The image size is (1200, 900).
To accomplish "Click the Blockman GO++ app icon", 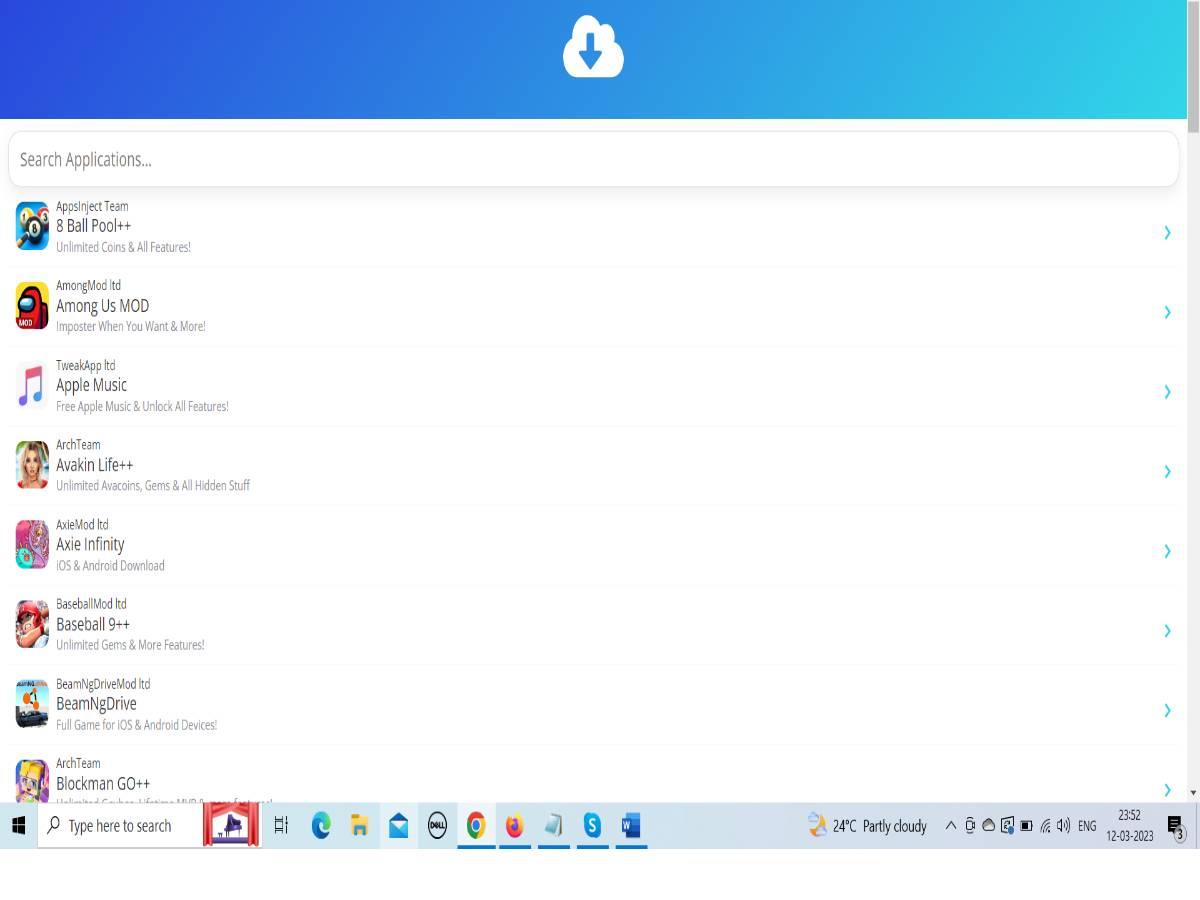I will tap(32, 781).
